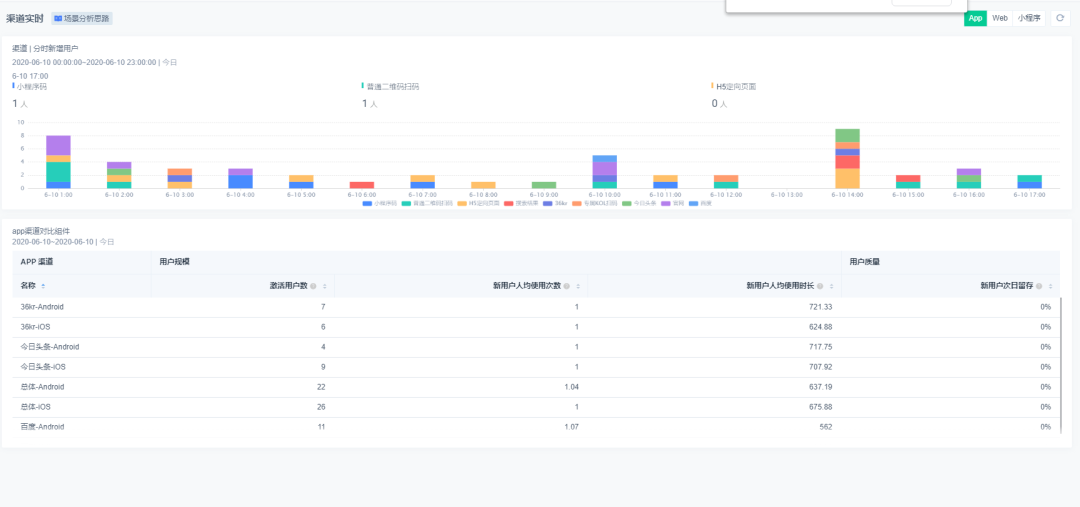Click the 6-10 10:00 stacked bar
Image resolution: width=1080 pixels, height=507 pixels.
pos(605,172)
